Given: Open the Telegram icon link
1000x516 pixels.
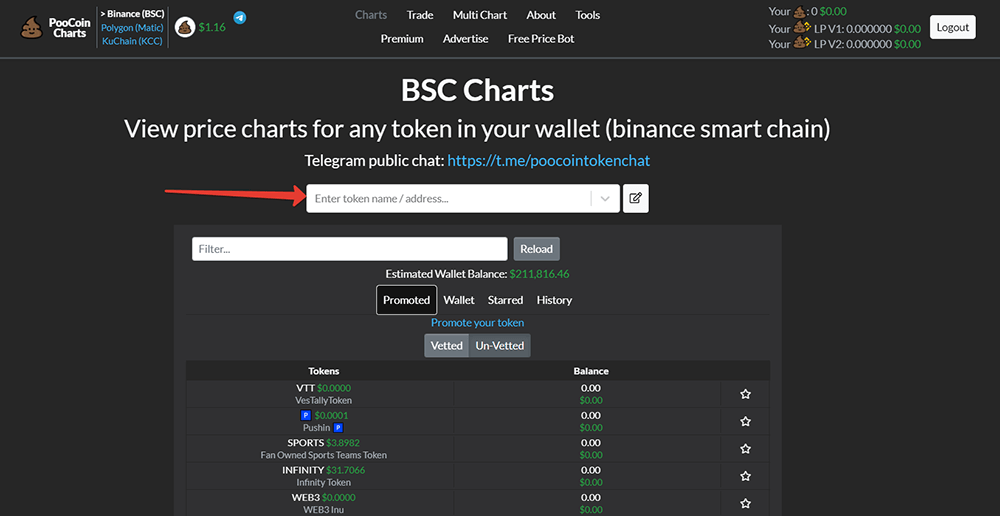Looking at the screenshot, I should tap(239, 17).
